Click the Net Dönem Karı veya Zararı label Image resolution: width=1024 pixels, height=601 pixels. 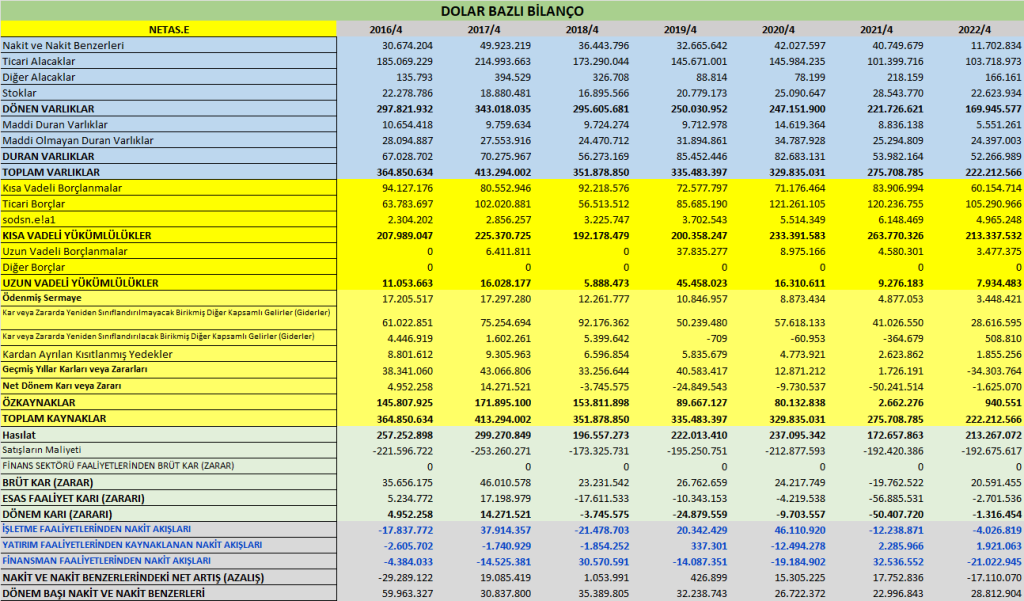click(61, 385)
